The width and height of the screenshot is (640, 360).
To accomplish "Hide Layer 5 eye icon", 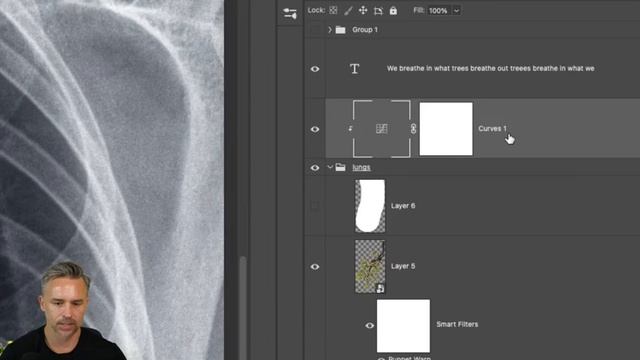I will pyautogui.click(x=315, y=267).
